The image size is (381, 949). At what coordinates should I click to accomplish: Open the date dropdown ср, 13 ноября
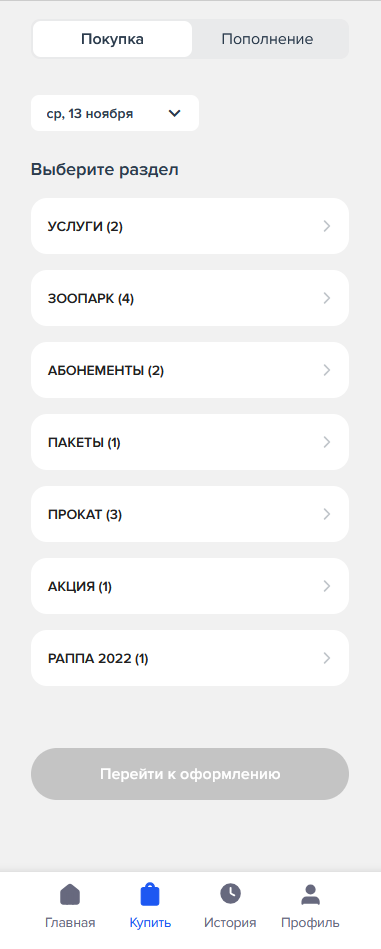pos(115,113)
